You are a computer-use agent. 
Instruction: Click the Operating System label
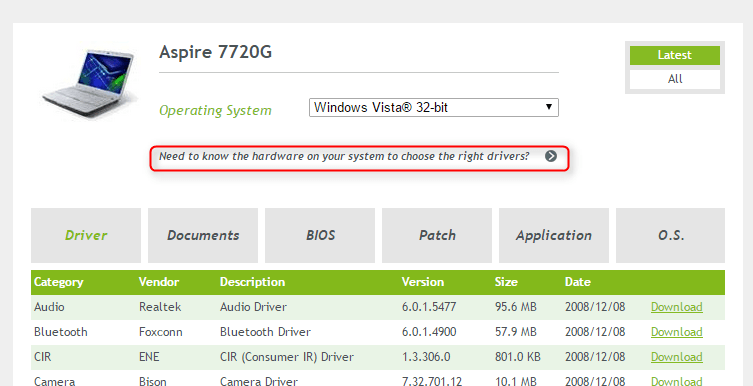[x=215, y=110]
